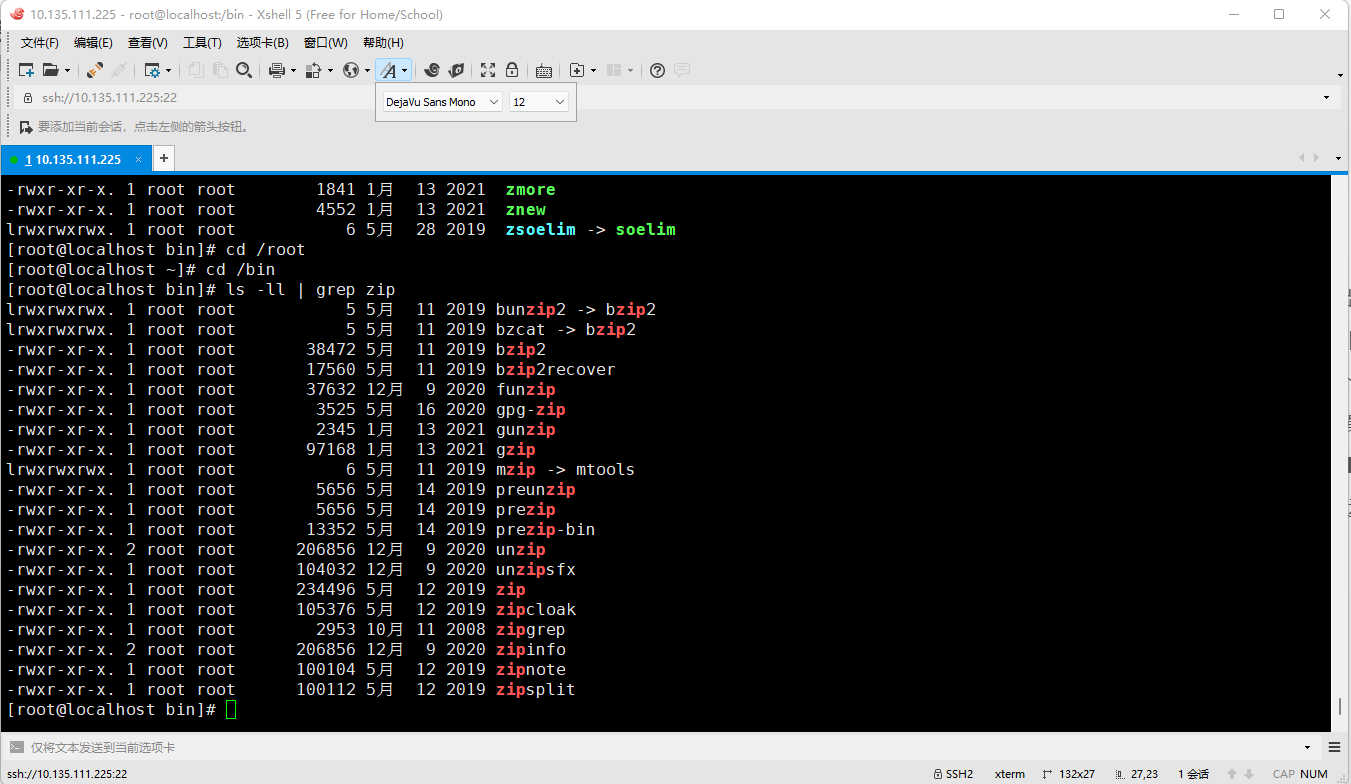Image resolution: width=1351 pixels, height=784 pixels.
Task: Toggle Full screen mode icon
Action: (x=488, y=70)
